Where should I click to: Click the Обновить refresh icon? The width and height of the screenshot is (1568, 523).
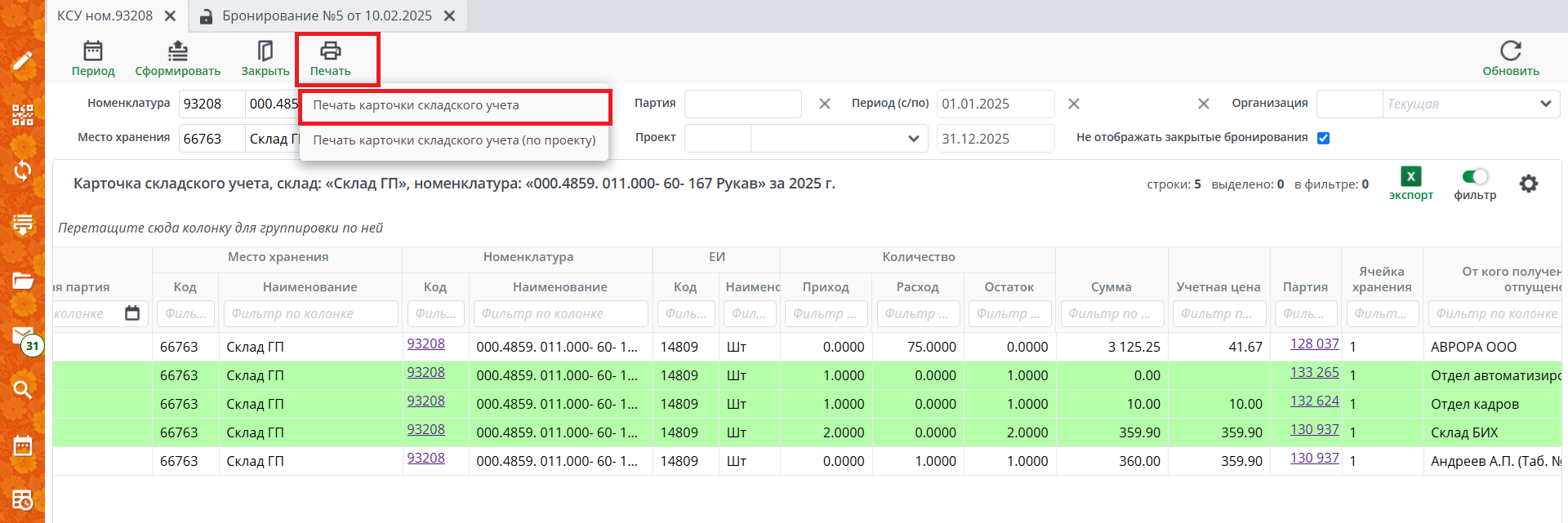click(x=1510, y=51)
